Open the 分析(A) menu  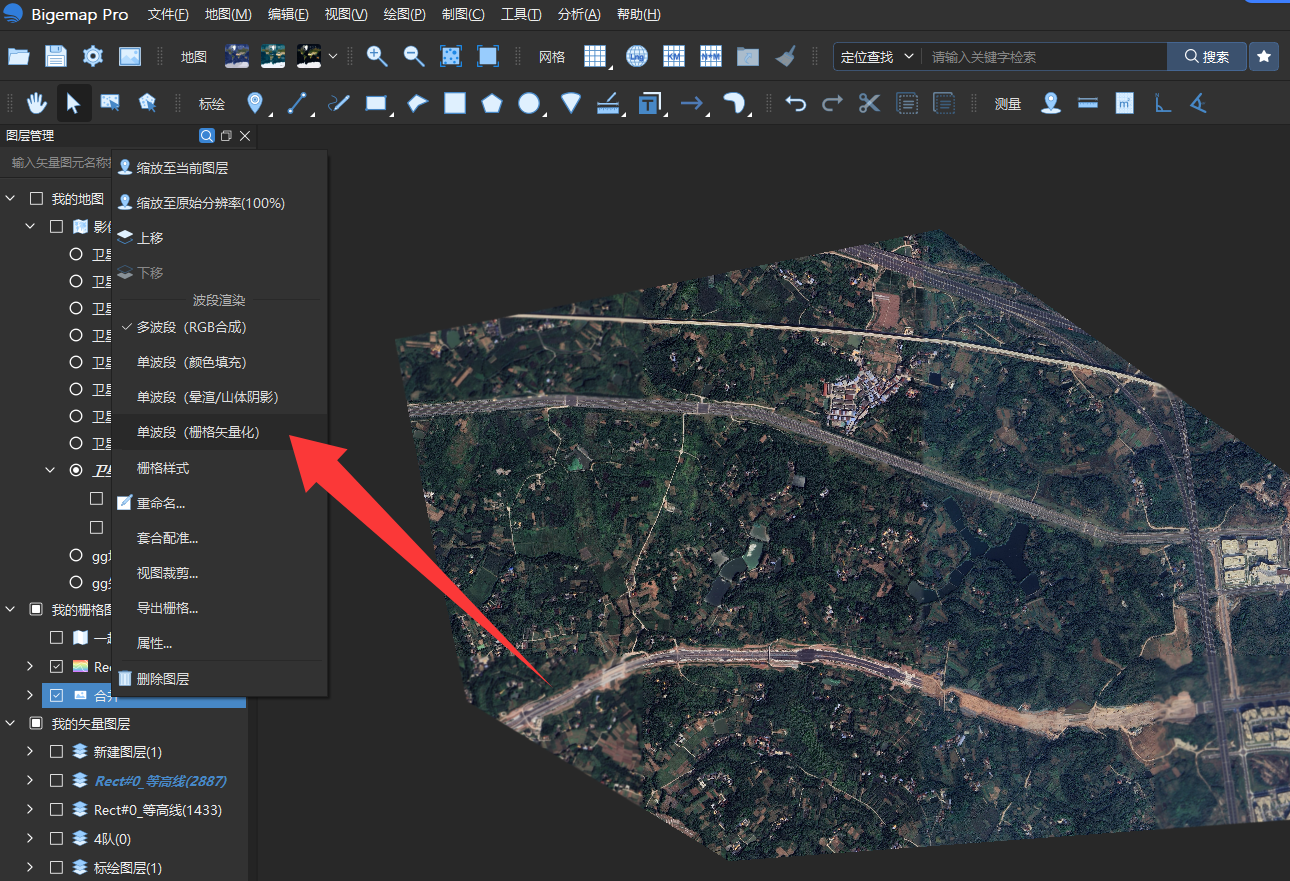pyautogui.click(x=579, y=15)
